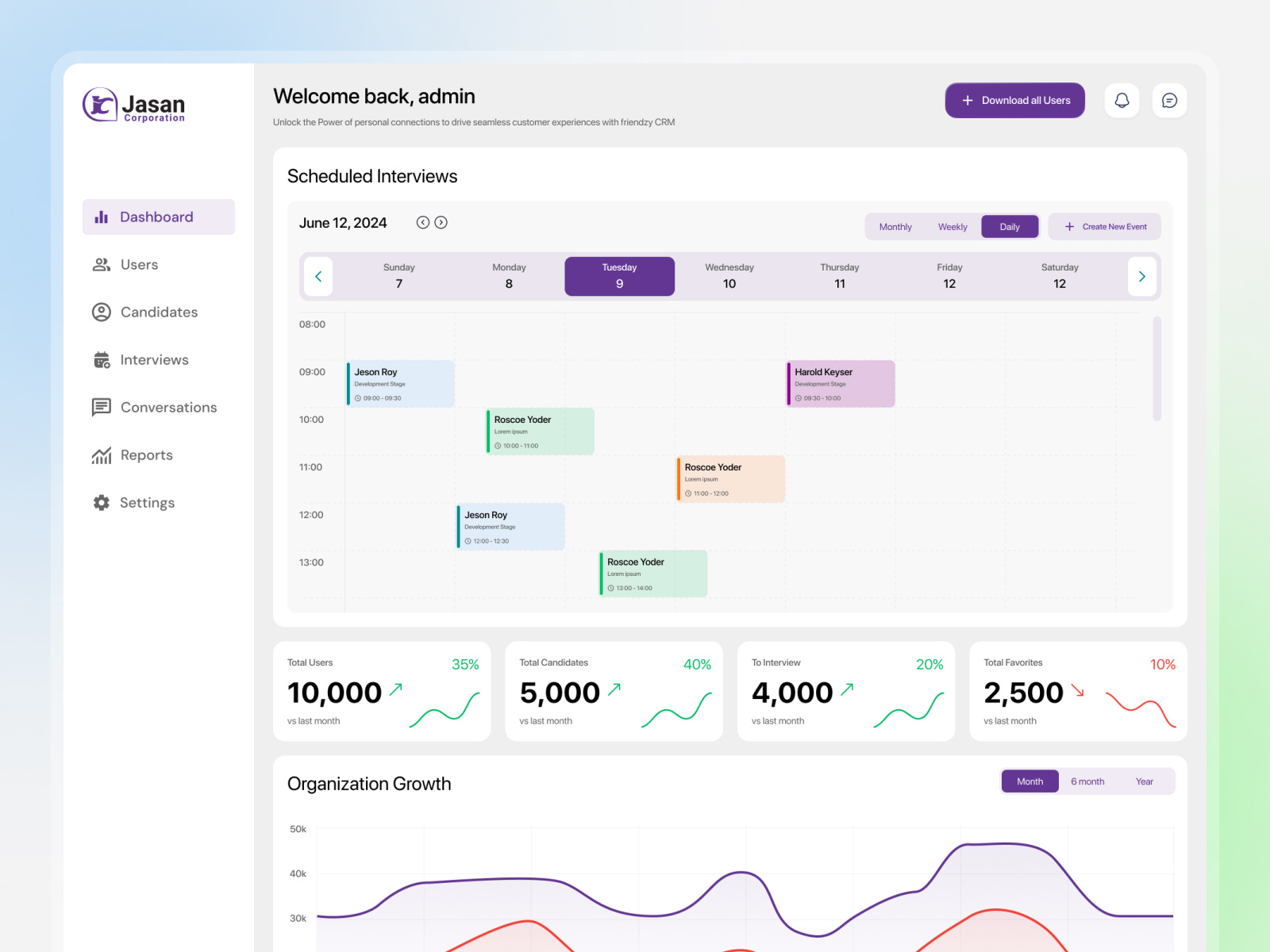Click the Total Favorites 2,500 card

[1079, 692]
